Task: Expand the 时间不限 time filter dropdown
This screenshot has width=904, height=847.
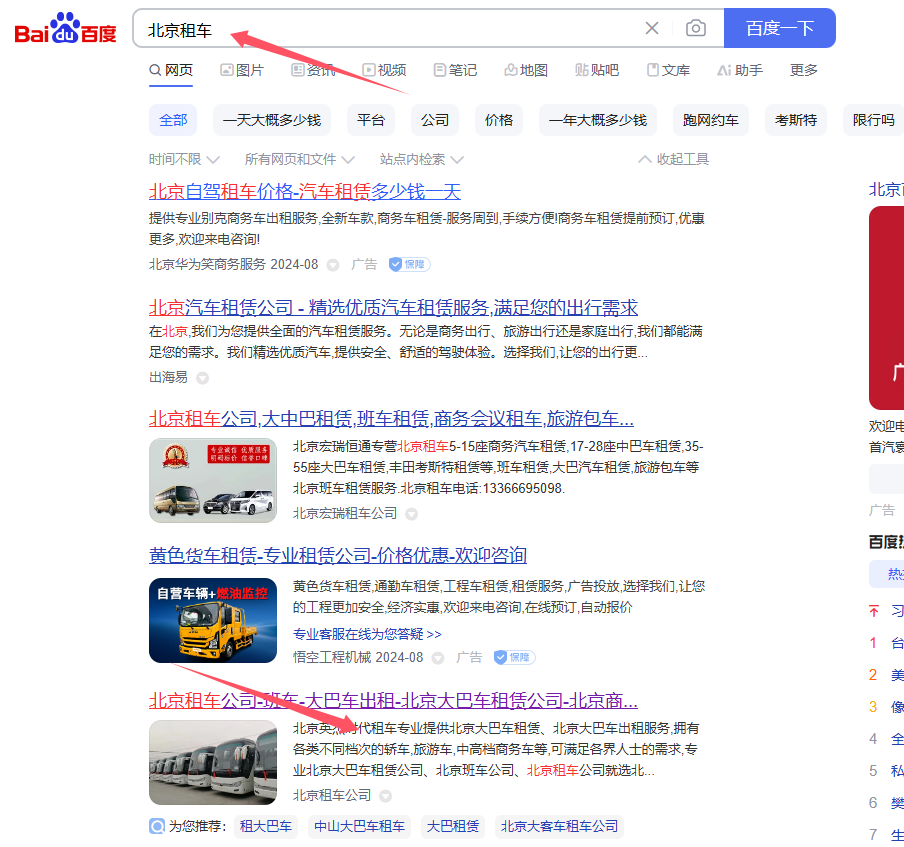Action: tap(184, 159)
